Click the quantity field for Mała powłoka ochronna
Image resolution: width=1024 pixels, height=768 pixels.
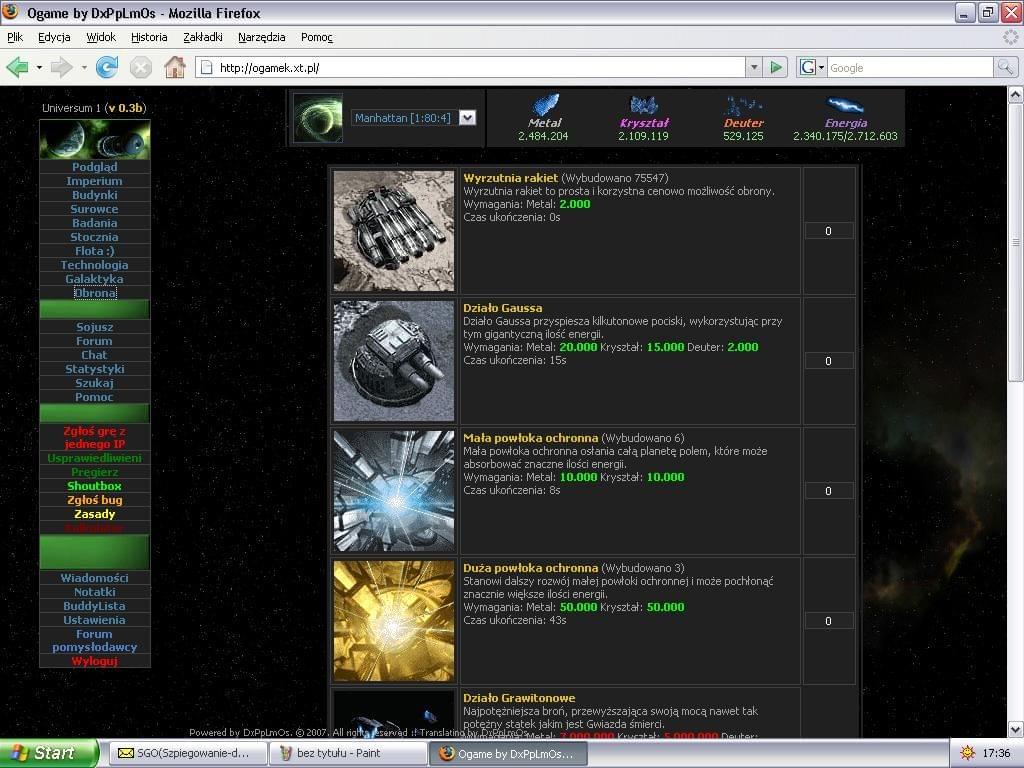(829, 490)
